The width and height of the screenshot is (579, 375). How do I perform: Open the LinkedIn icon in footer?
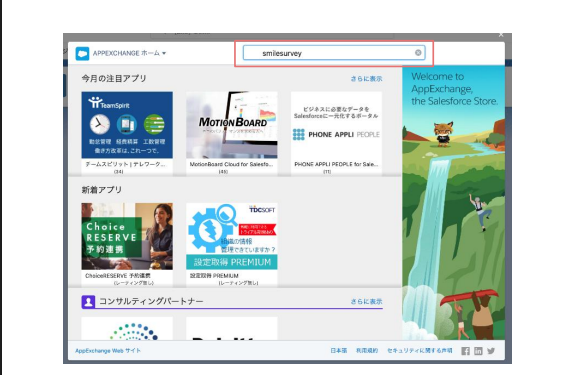tap(478, 351)
